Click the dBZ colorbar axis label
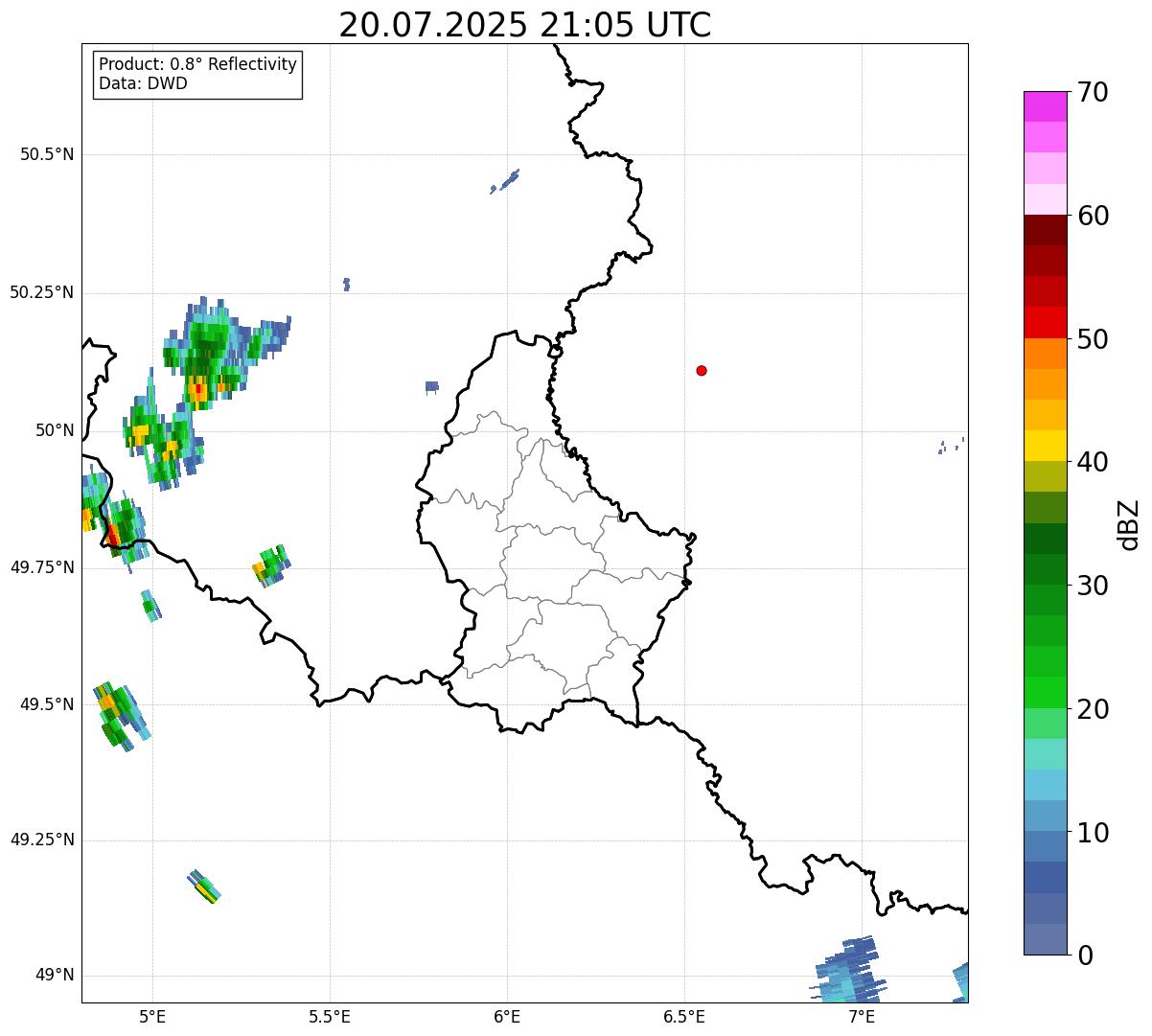The image size is (1152, 1036). [1130, 524]
